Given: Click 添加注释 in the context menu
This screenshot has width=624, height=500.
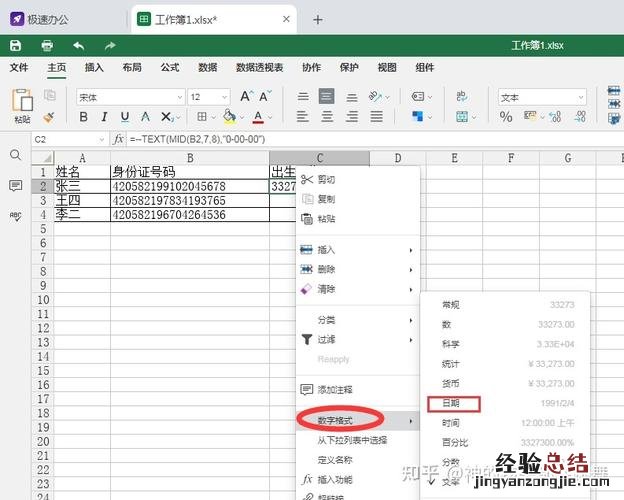Looking at the screenshot, I should (334, 390).
